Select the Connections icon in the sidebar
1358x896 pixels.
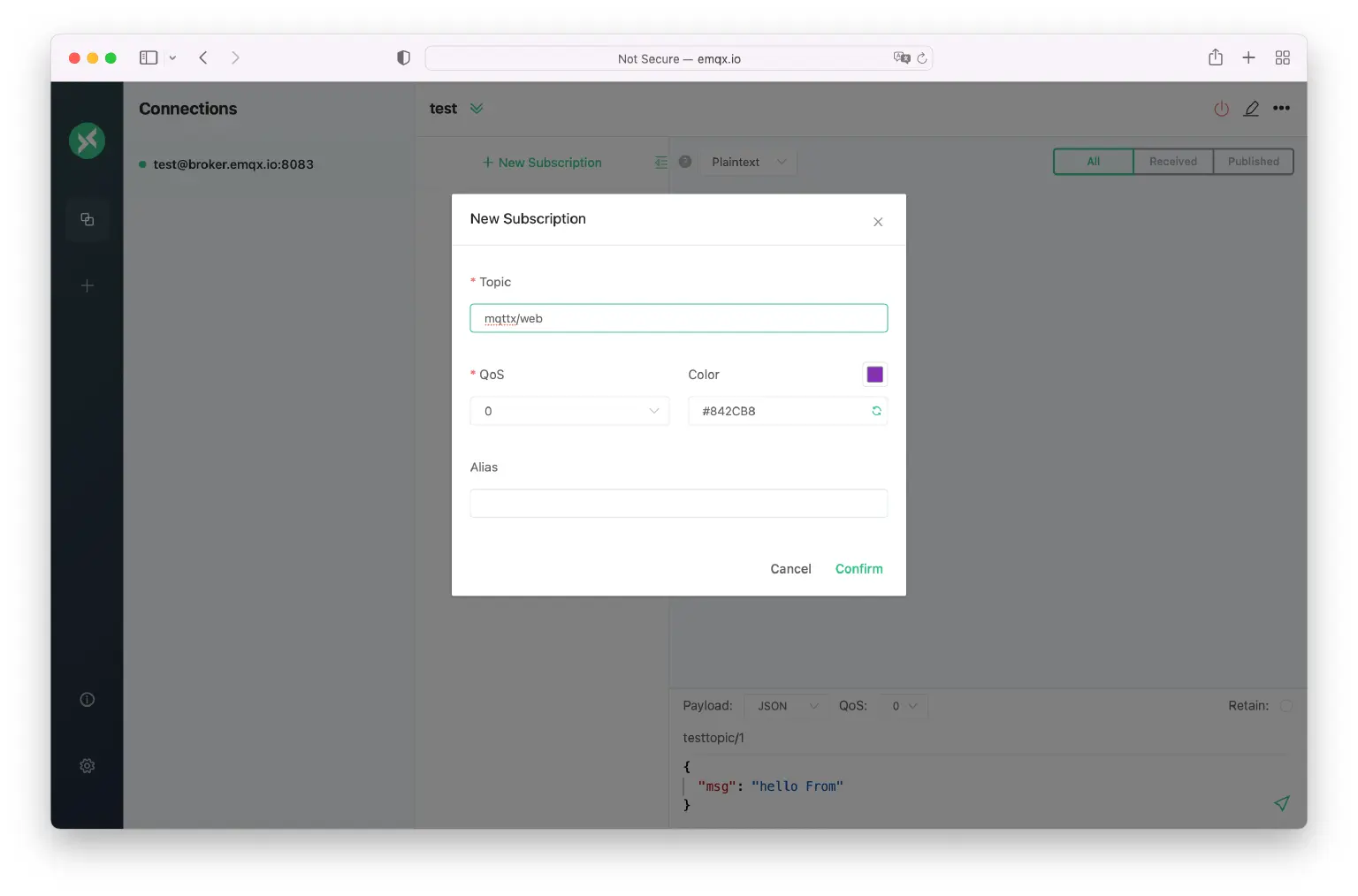pos(87,219)
